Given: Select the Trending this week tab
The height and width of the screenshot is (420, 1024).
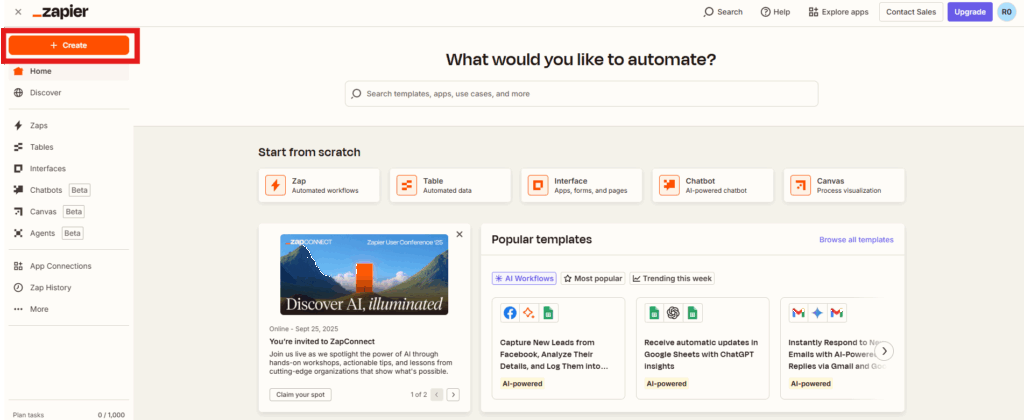Looking at the screenshot, I should 672,278.
